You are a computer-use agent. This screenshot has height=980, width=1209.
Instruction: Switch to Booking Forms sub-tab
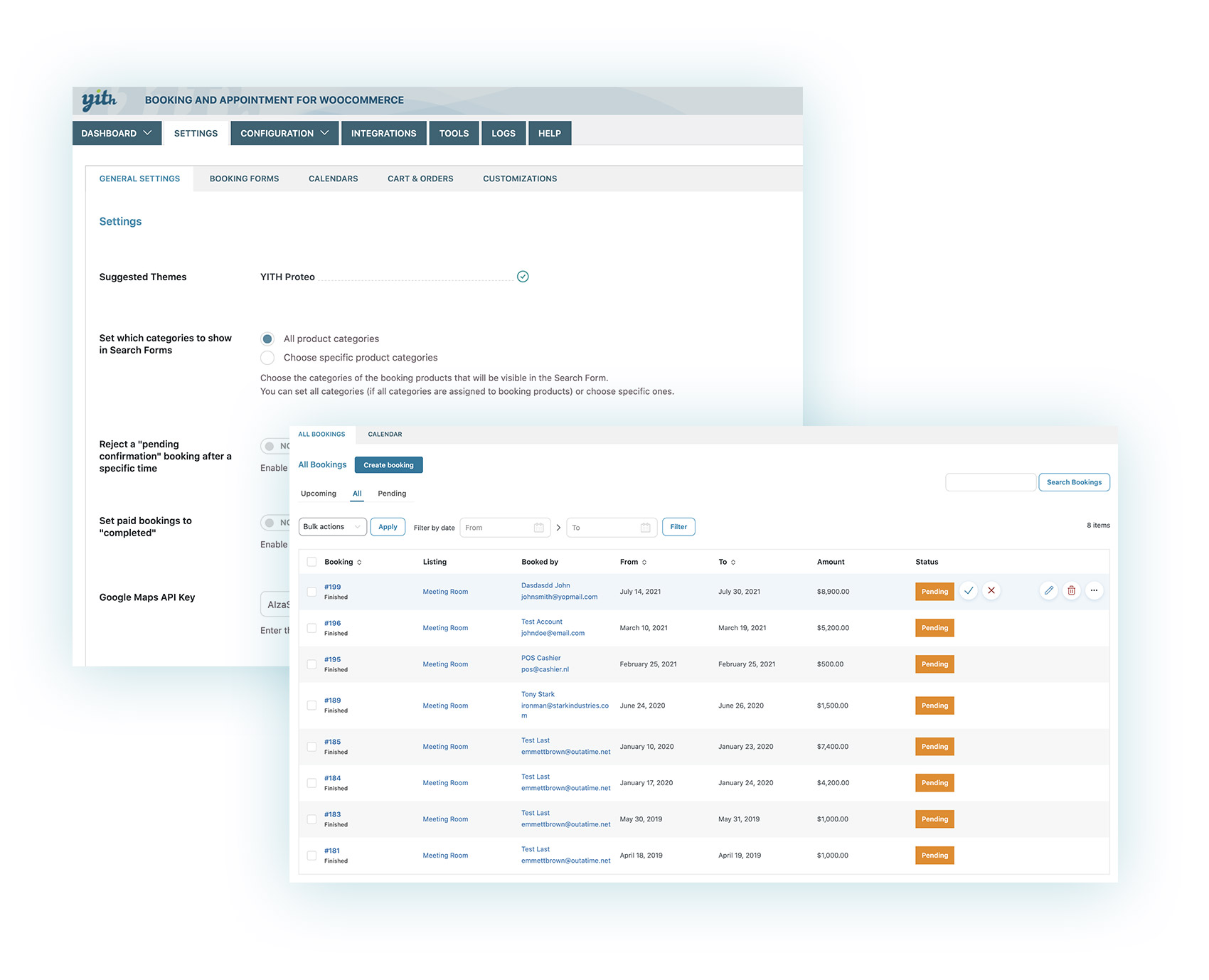(244, 179)
